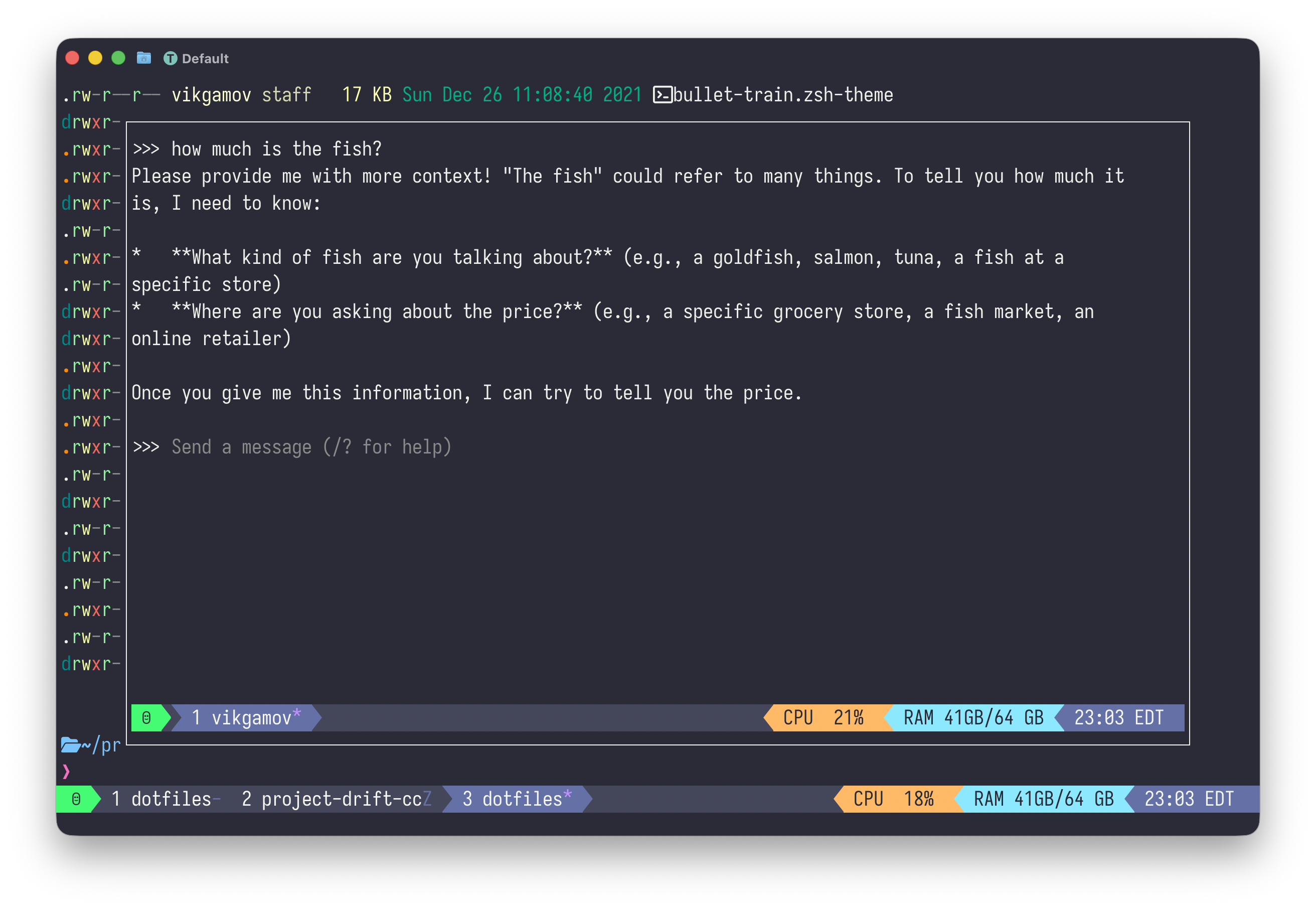
Task: Click the "Send a message" chat input field
Action: click(311, 447)
